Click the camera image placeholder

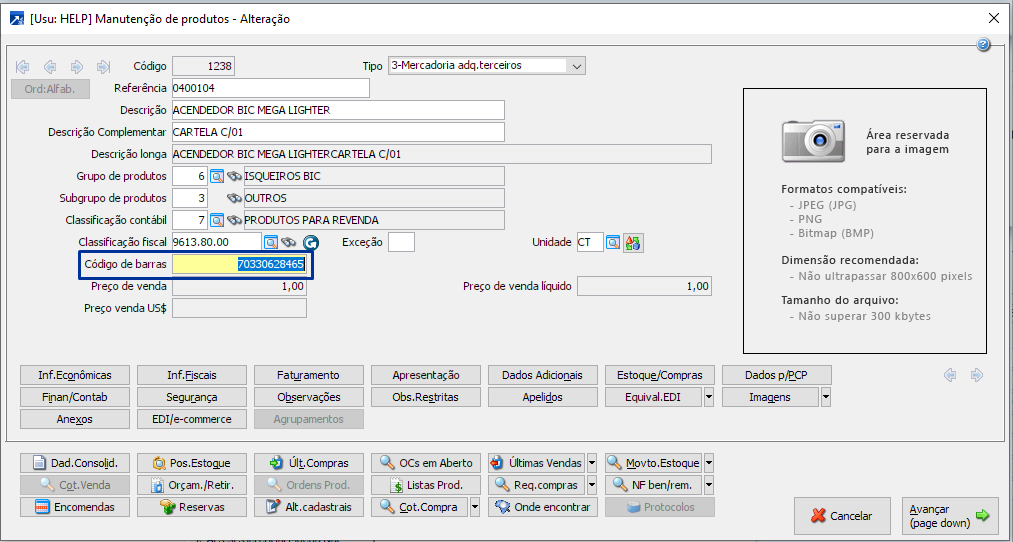819,141
